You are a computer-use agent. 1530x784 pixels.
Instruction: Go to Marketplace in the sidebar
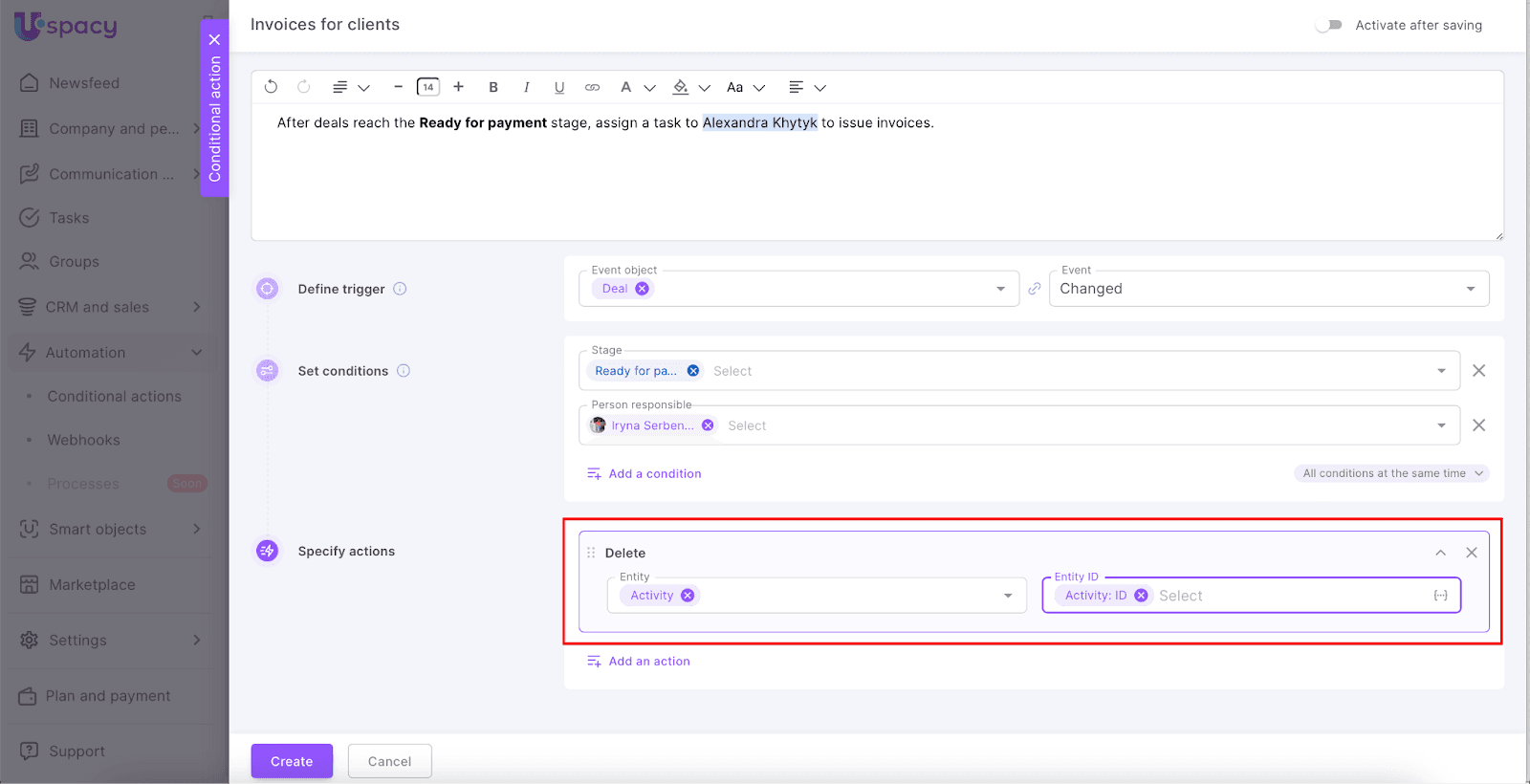tap(92, 585)
